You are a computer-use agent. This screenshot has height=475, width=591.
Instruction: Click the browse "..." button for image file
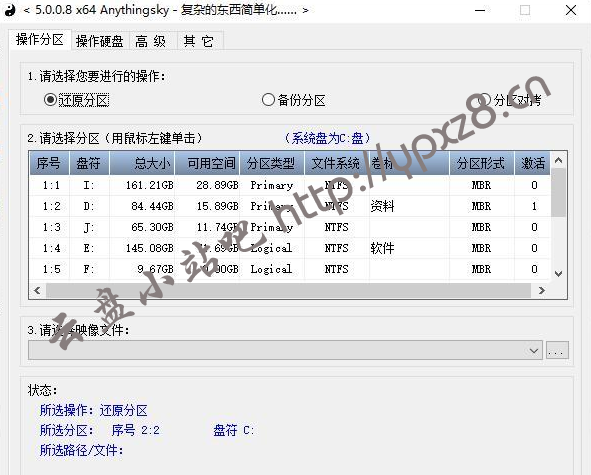point(557,351)
